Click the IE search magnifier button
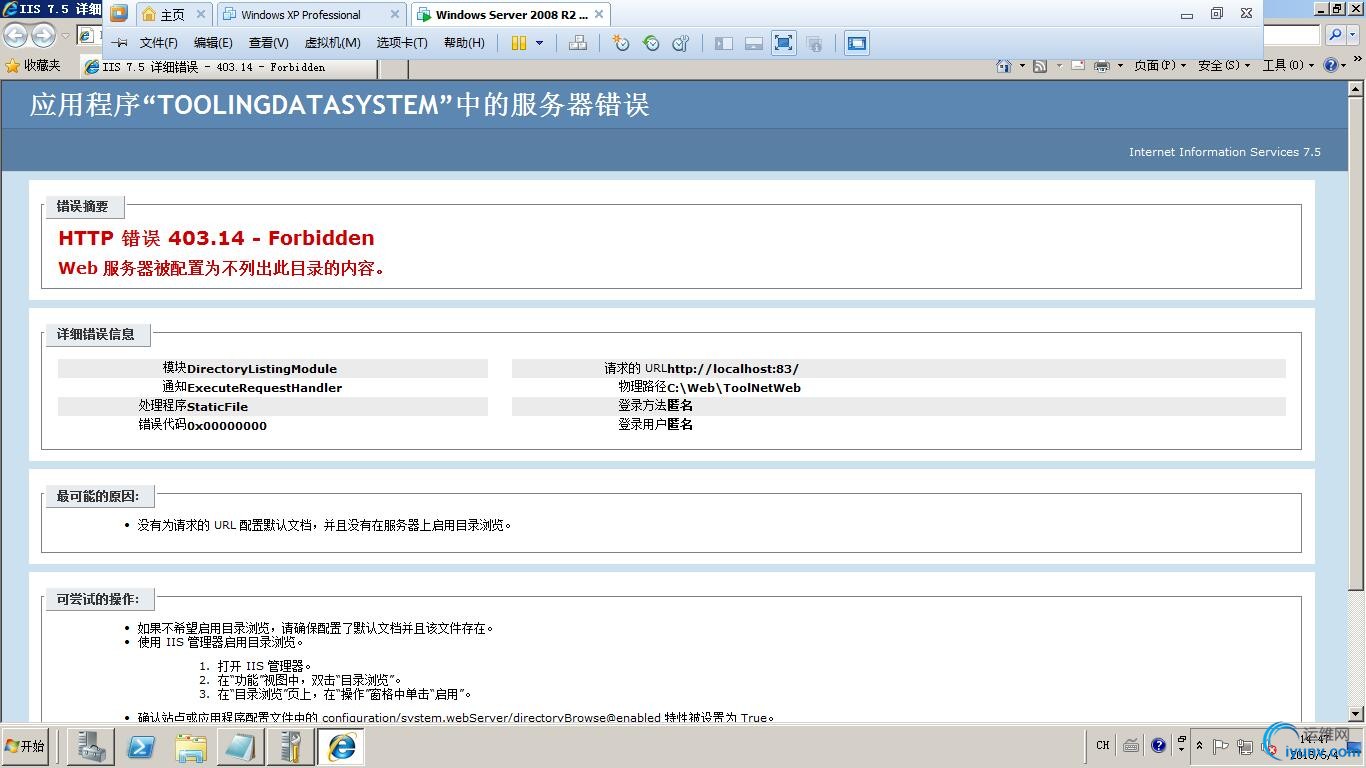Image resolution: width=1366 pixels, height=768 pixels. tap(1335, 35)
